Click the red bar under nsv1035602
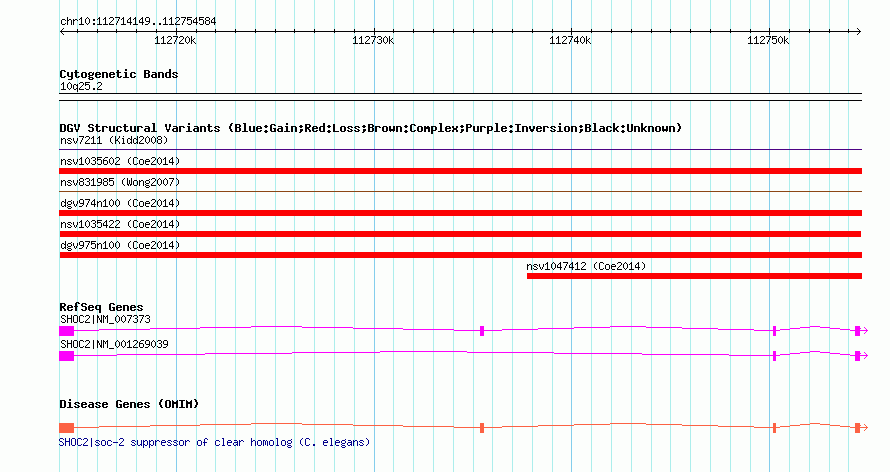The image size is (890, 472). click(460, 171)
